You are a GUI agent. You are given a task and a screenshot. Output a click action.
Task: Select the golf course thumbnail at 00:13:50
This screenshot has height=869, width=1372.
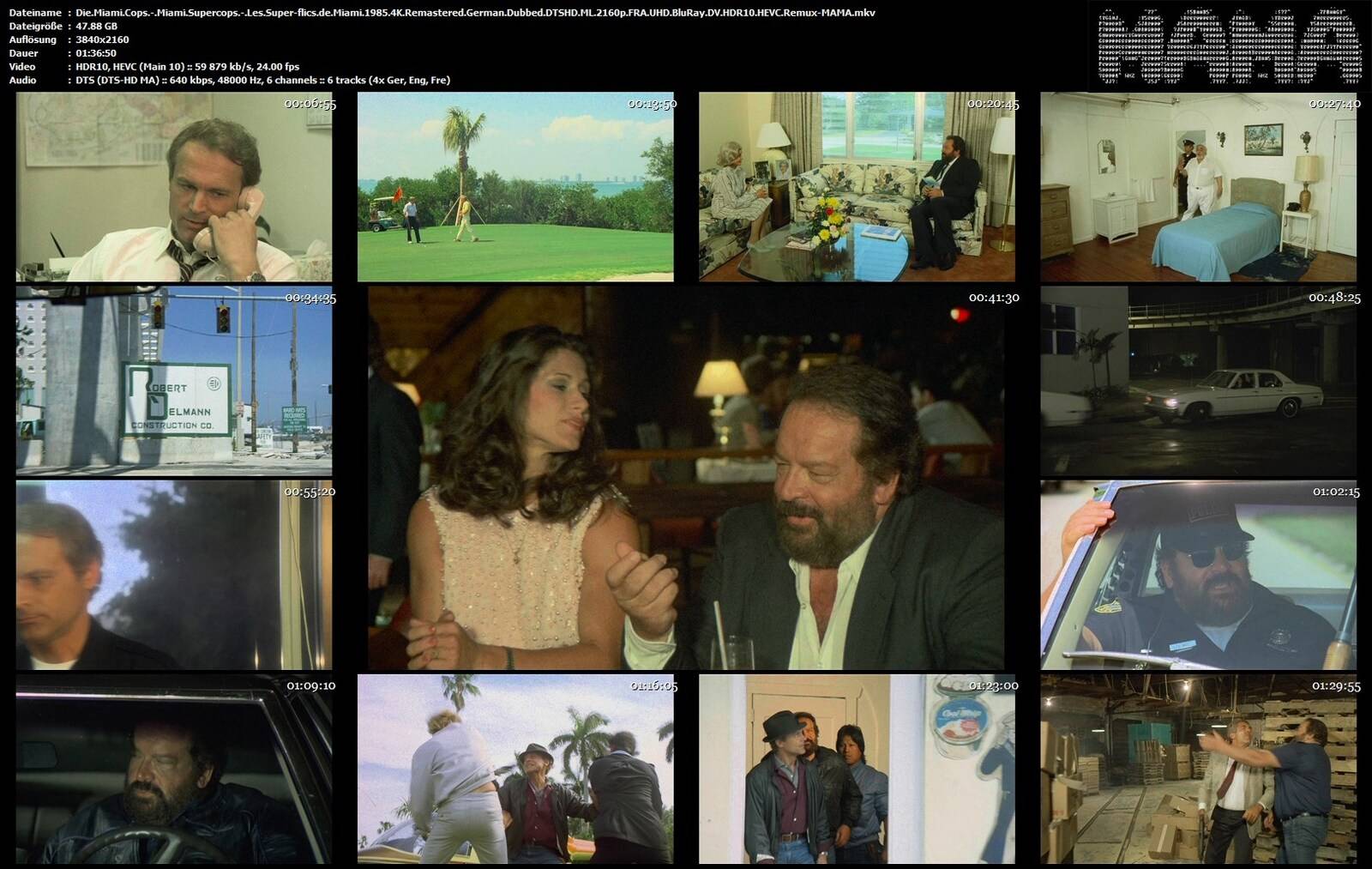coord(515,187)
